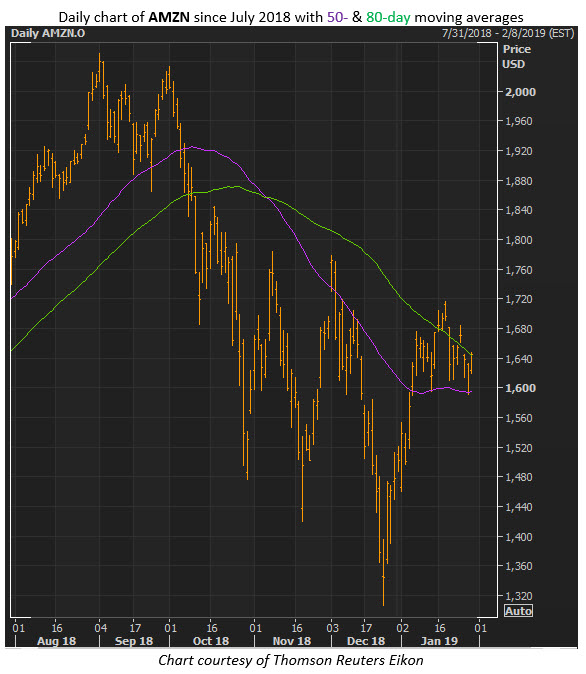The height and width of the screenshot is (674, 586).
Task: Click the 1,560 price axis label
Action: pyautogui.click(x=519, y=418)
